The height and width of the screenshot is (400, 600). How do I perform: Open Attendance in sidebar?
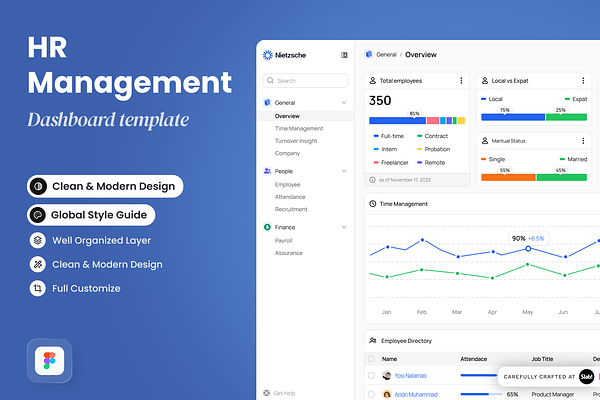(x=290, y=197)
